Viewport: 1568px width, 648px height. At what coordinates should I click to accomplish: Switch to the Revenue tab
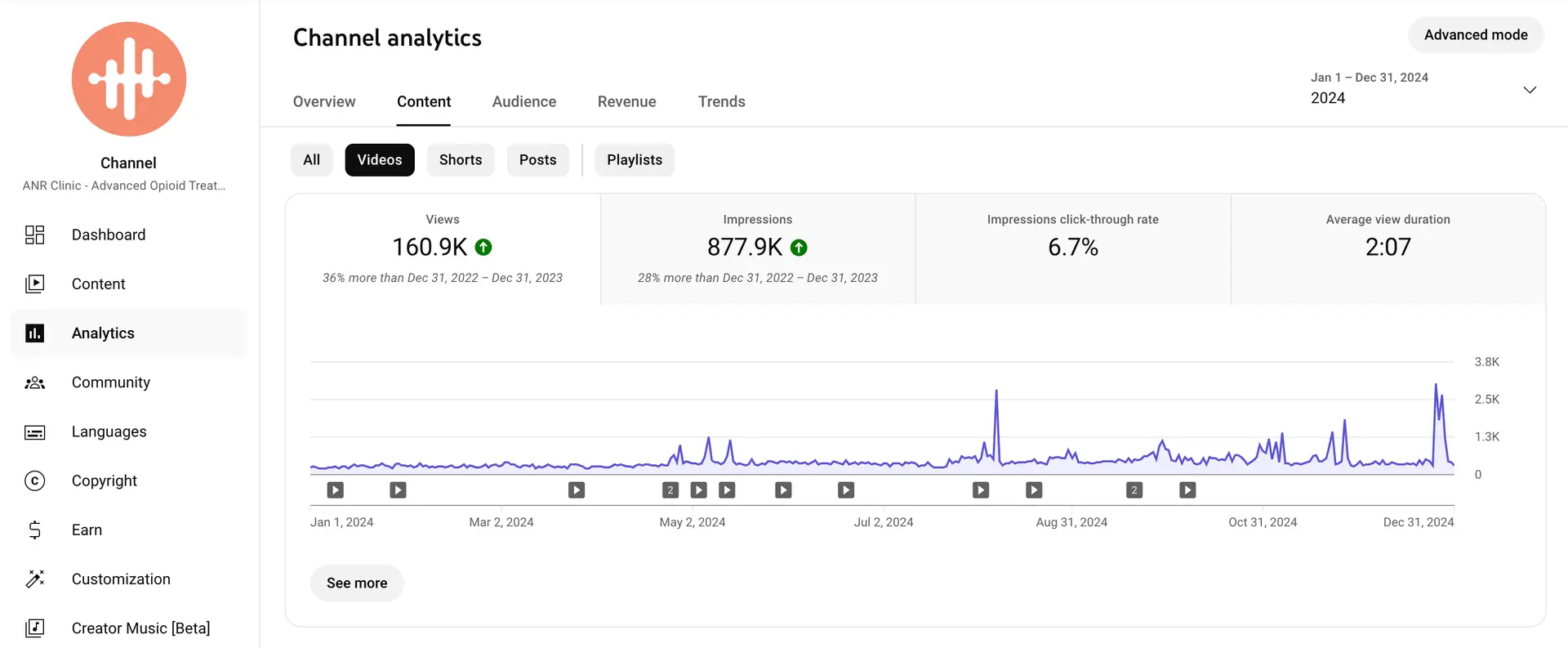(626, 102)
